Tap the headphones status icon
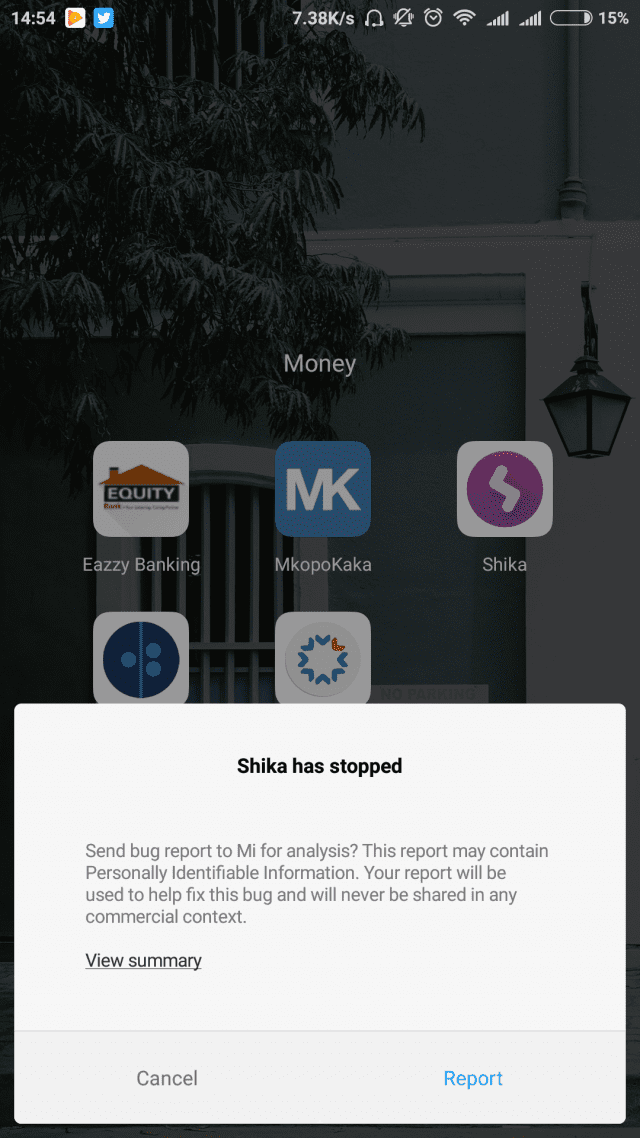The height and width of the screenshot is (1138, 640). (x=374, y=18)
